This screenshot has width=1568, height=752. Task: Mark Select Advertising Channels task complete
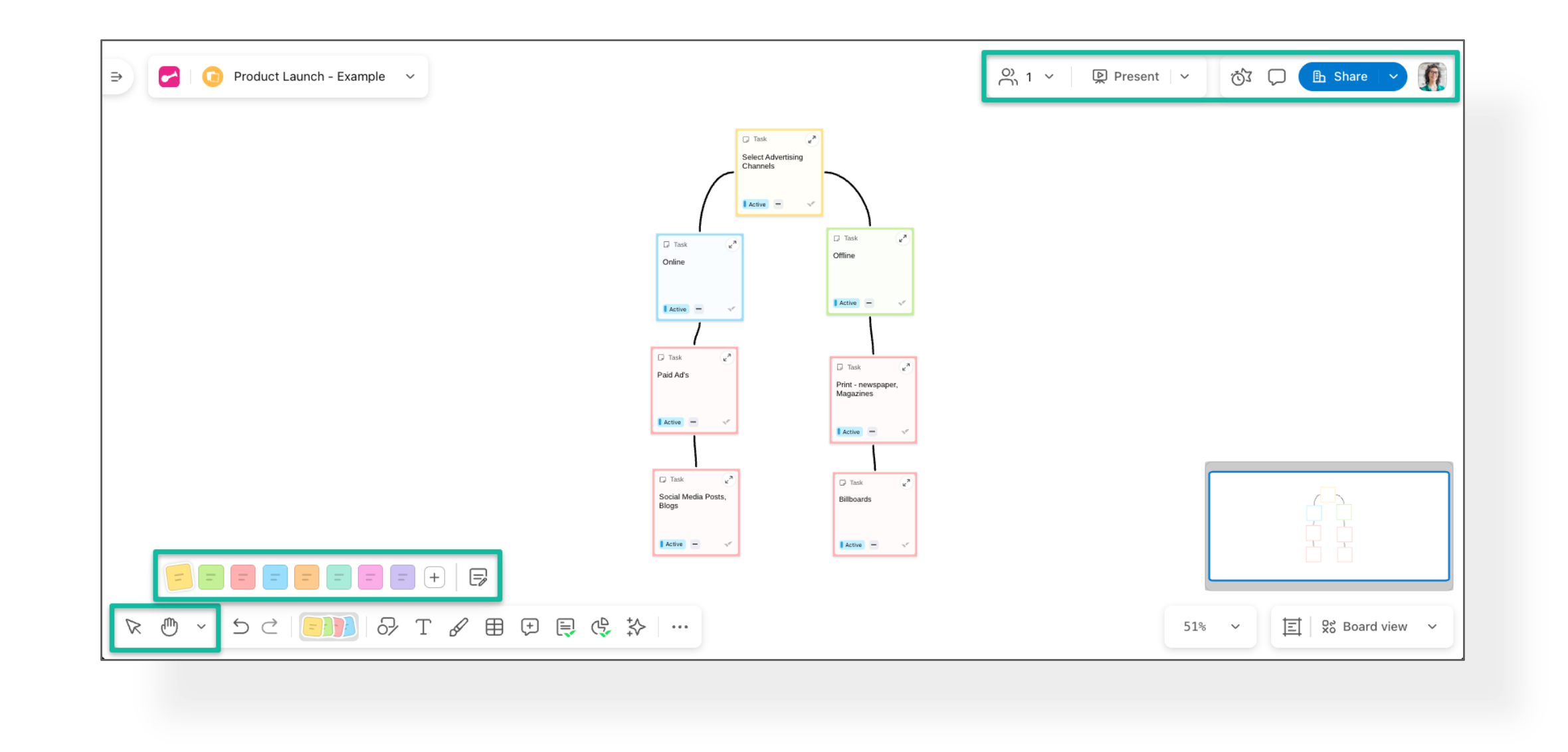pos(811,204)
